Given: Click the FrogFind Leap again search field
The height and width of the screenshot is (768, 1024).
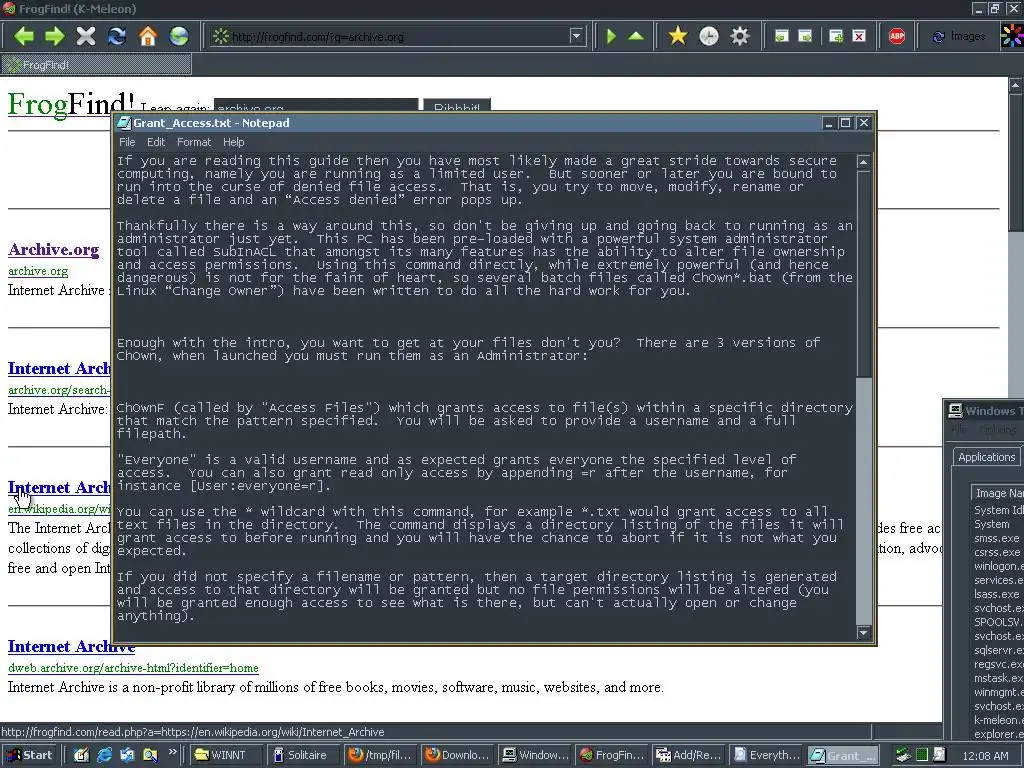Looking at the screenshot, I should tap(316, 105).
